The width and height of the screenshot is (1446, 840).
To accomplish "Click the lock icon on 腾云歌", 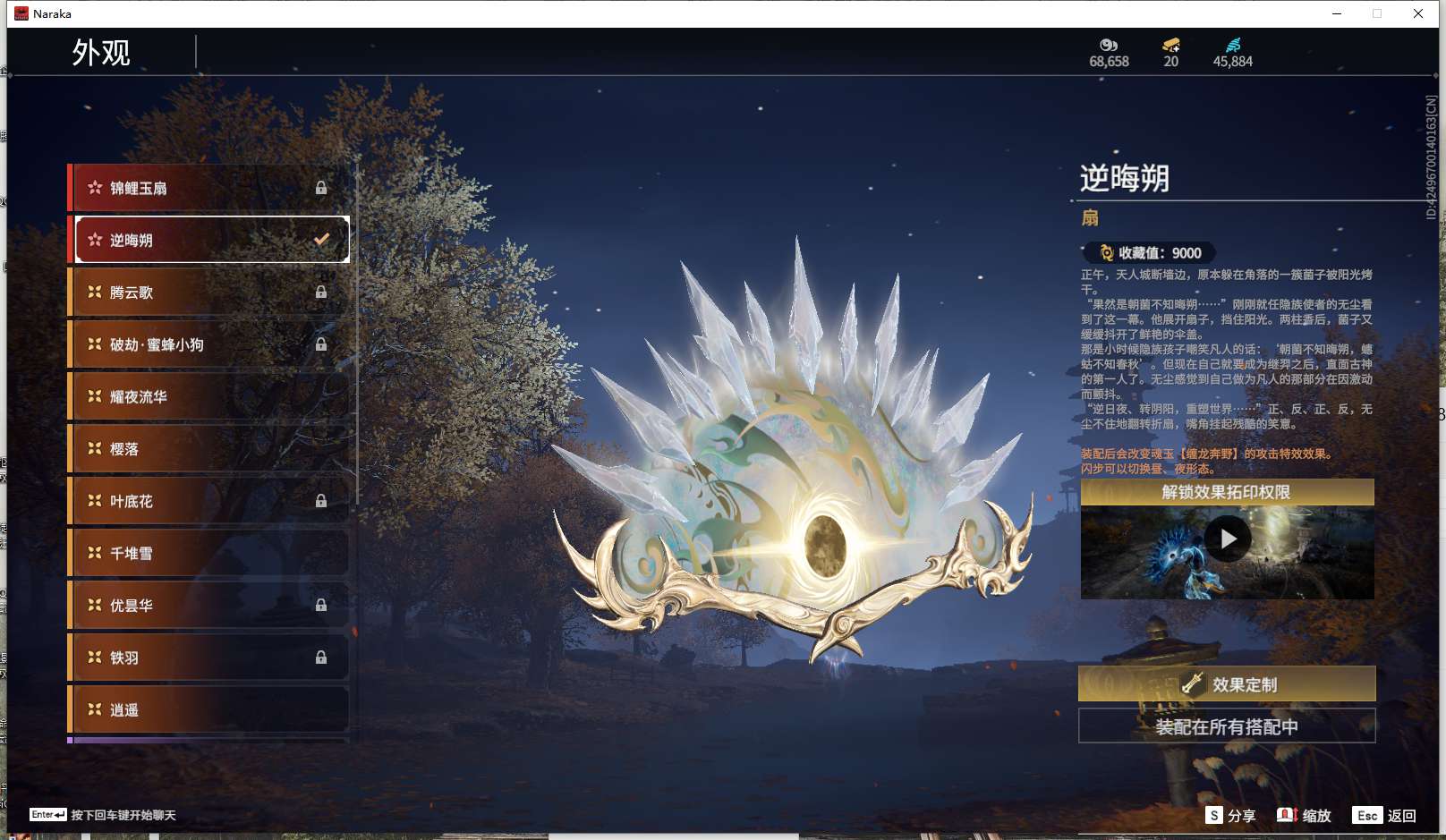I will tap(321, 292).
